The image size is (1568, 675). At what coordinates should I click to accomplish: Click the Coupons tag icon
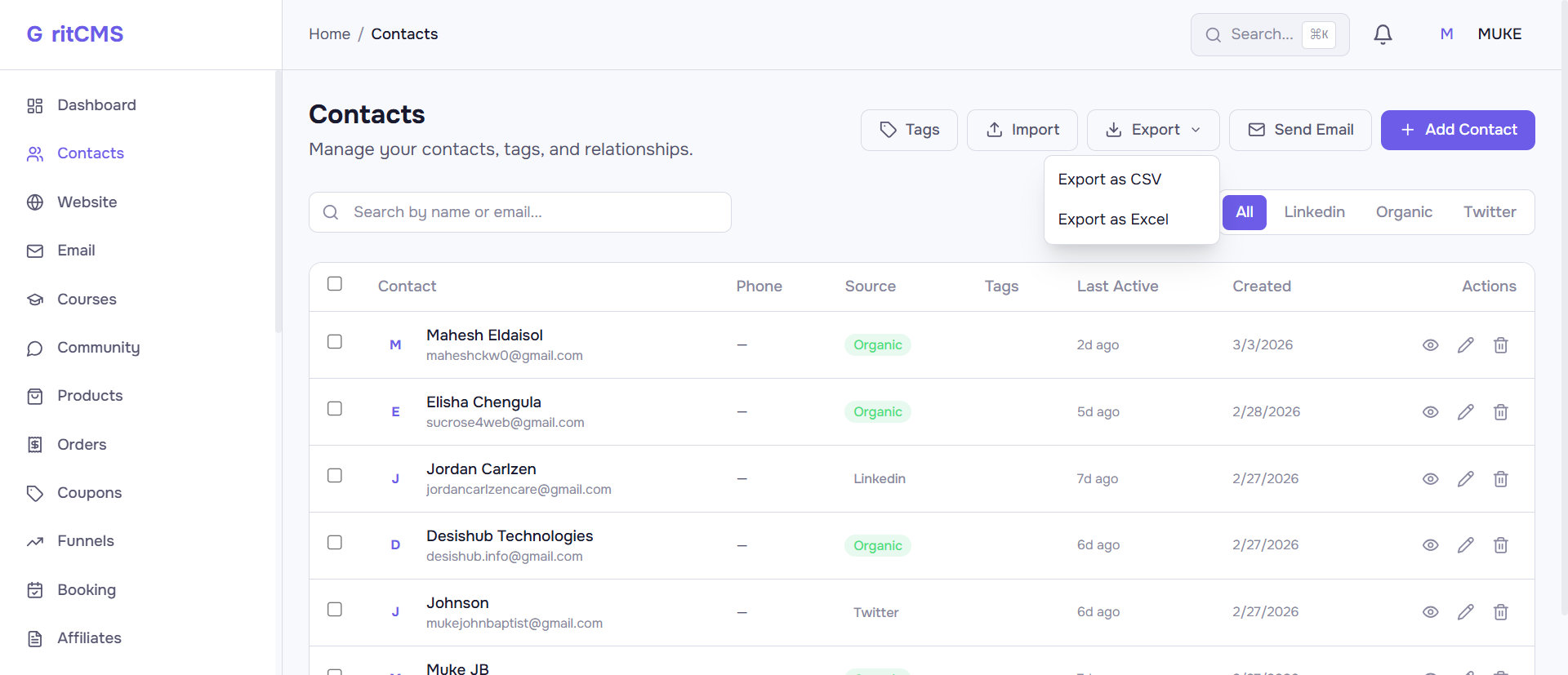click(x=35, y=494)
